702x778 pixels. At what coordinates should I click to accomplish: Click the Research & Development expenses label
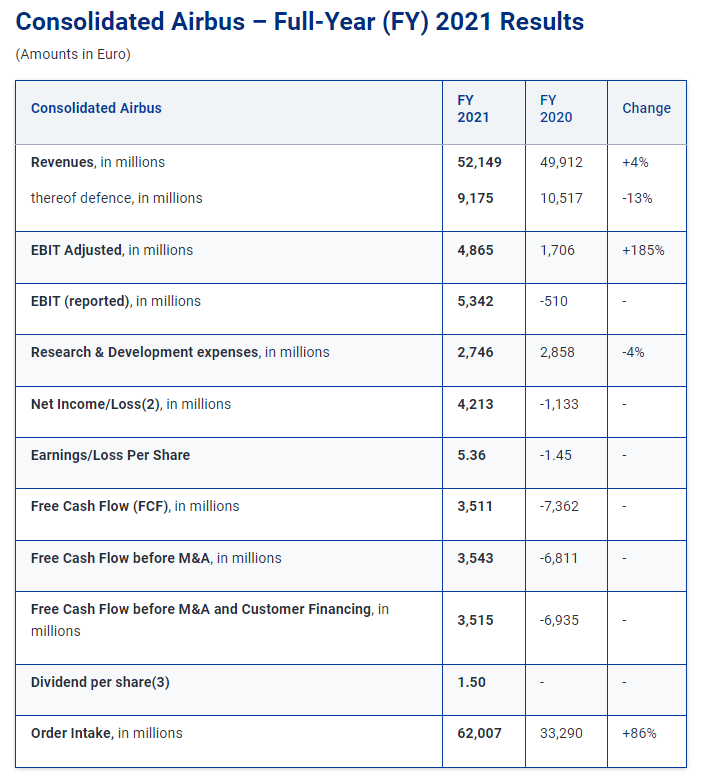pos(180,352)
